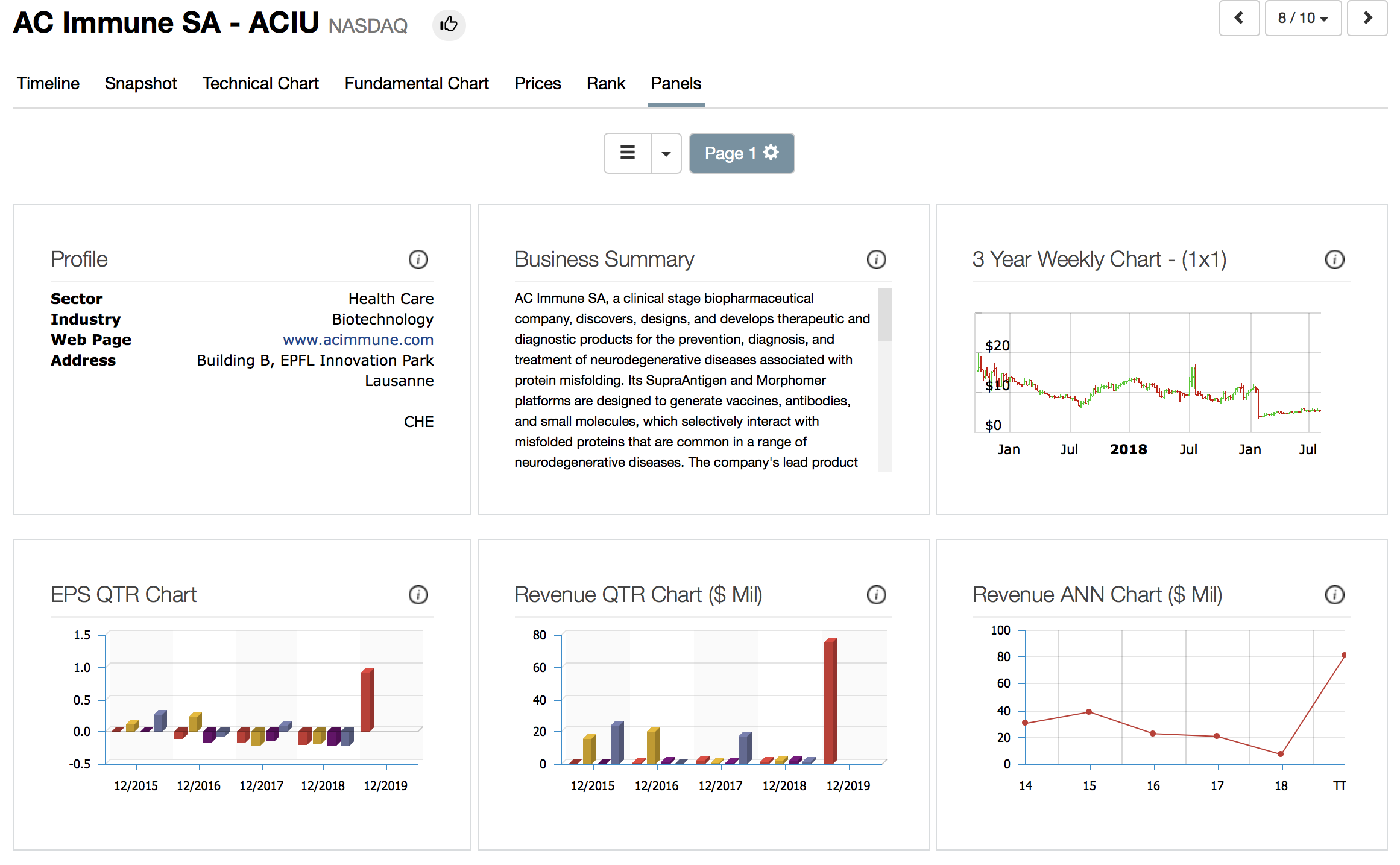Open the Snapshot tab
The width and height of the screenshot is (1400, 865).
click(x=140, y=83)
